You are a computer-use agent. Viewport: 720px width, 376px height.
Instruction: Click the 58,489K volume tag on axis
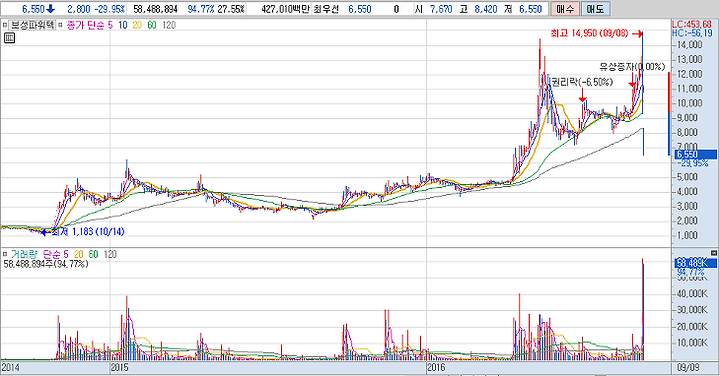tap(695, 264)
